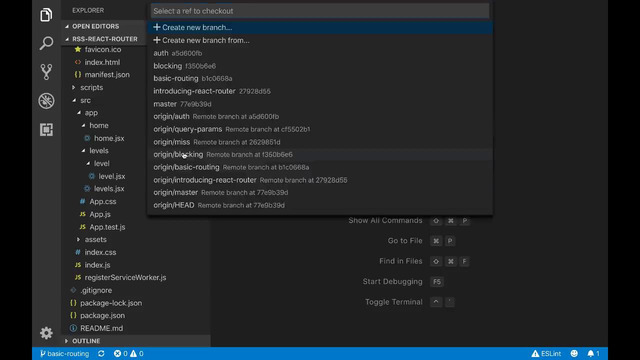Choose Create new branch from...
The height and width of the screenshot is (360, 640).
tap(320, 40)
